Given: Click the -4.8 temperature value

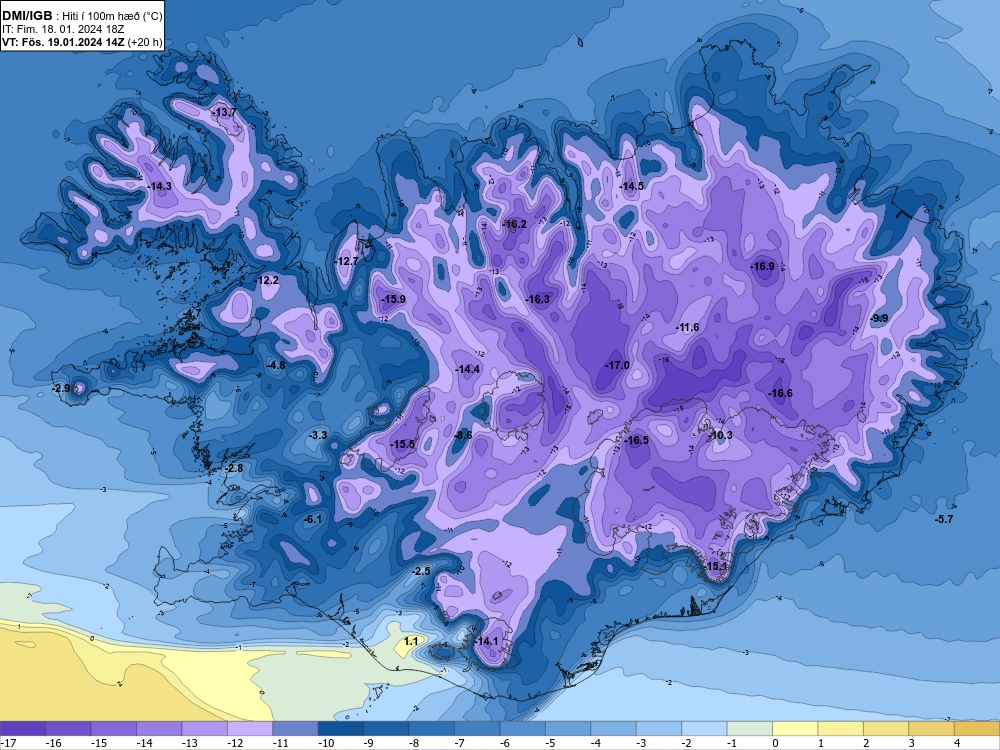Looking at the screenshot, I should [x=276, y=365].
